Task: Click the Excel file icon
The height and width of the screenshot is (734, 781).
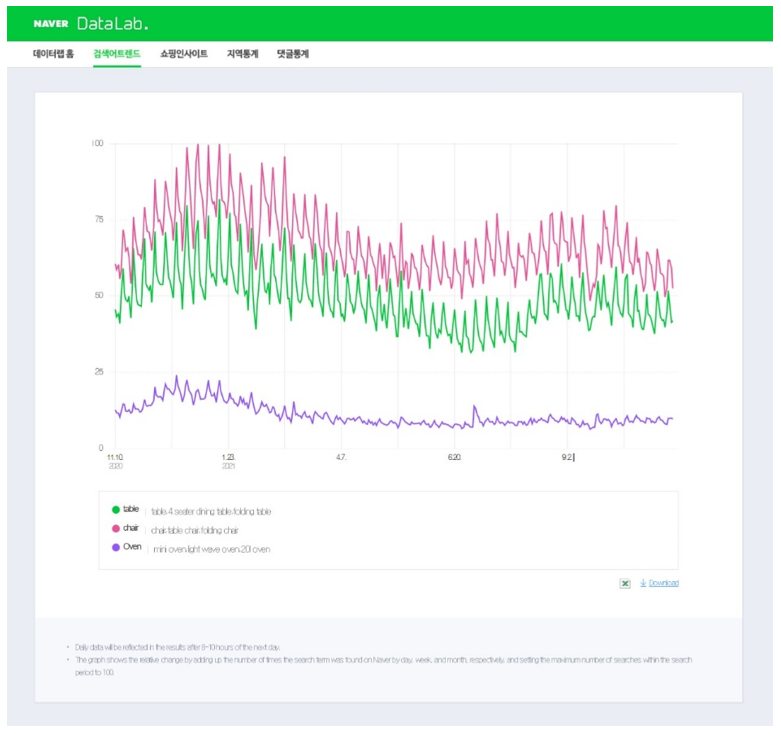Action: [x=625, y=583]
